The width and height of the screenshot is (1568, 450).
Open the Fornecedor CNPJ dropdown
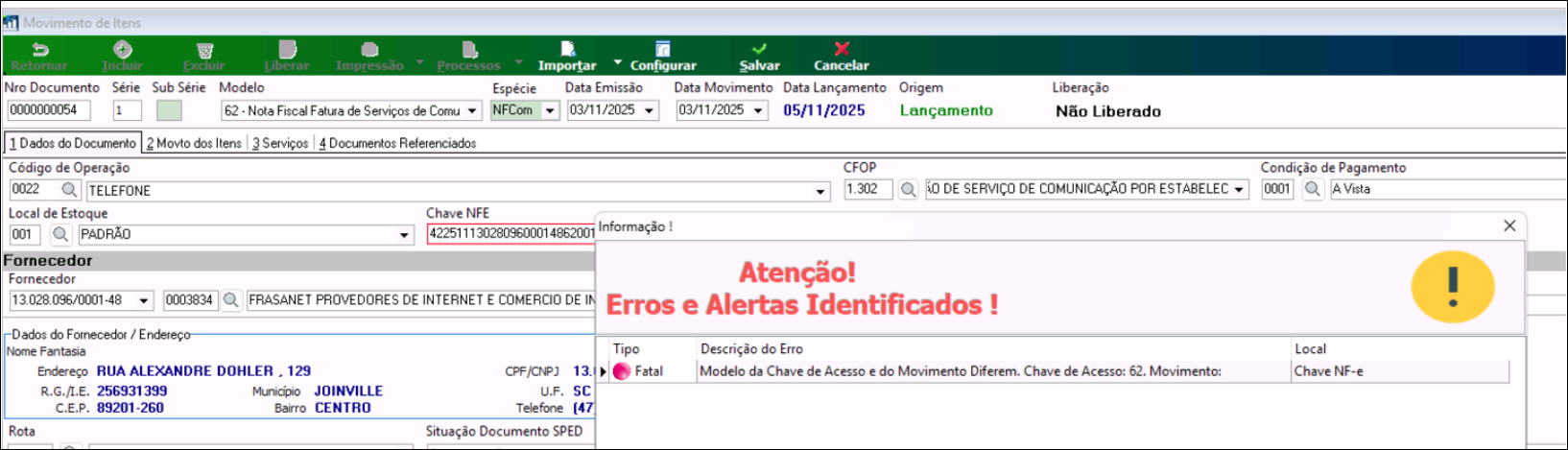pyautogui.click(x=144, y=301)
